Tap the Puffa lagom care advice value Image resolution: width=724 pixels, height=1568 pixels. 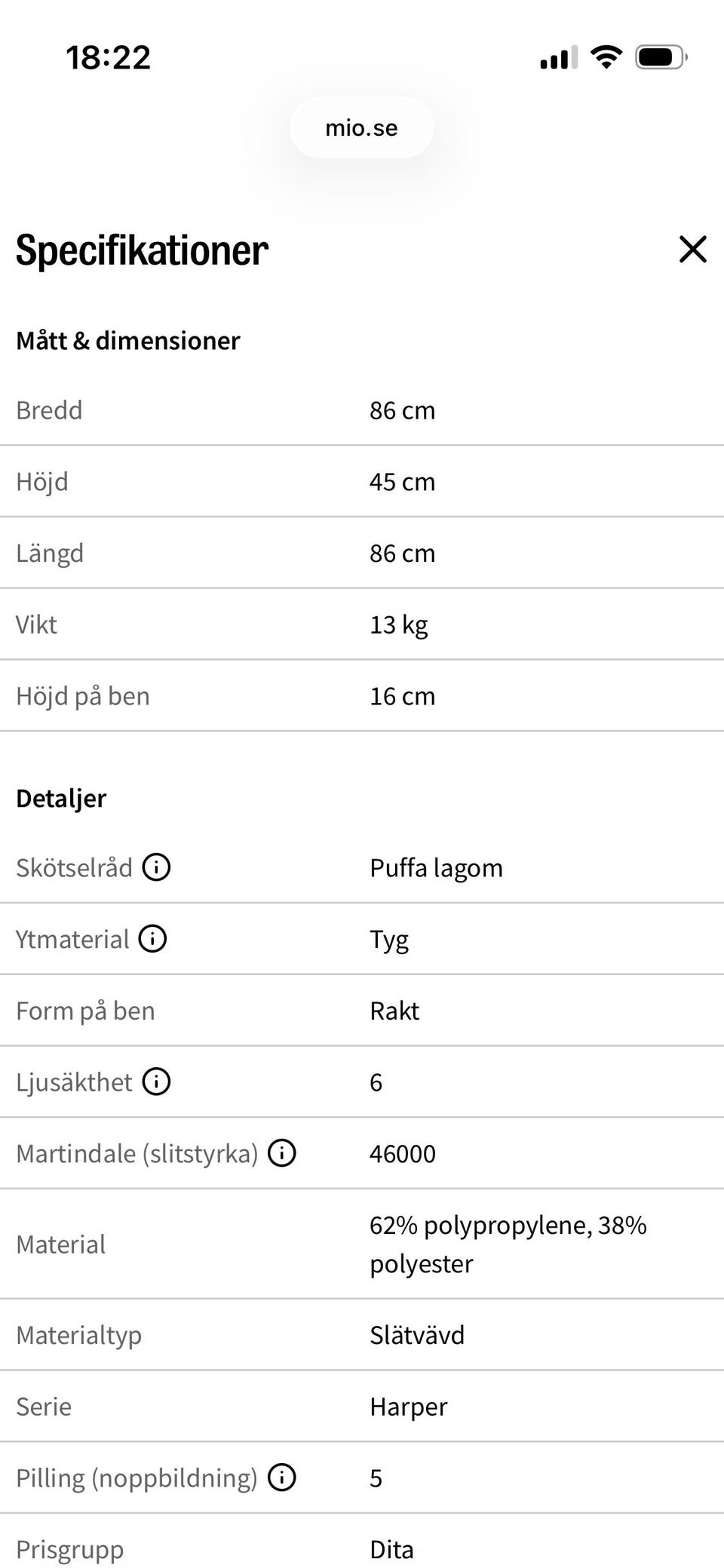[x=436, y=868]
